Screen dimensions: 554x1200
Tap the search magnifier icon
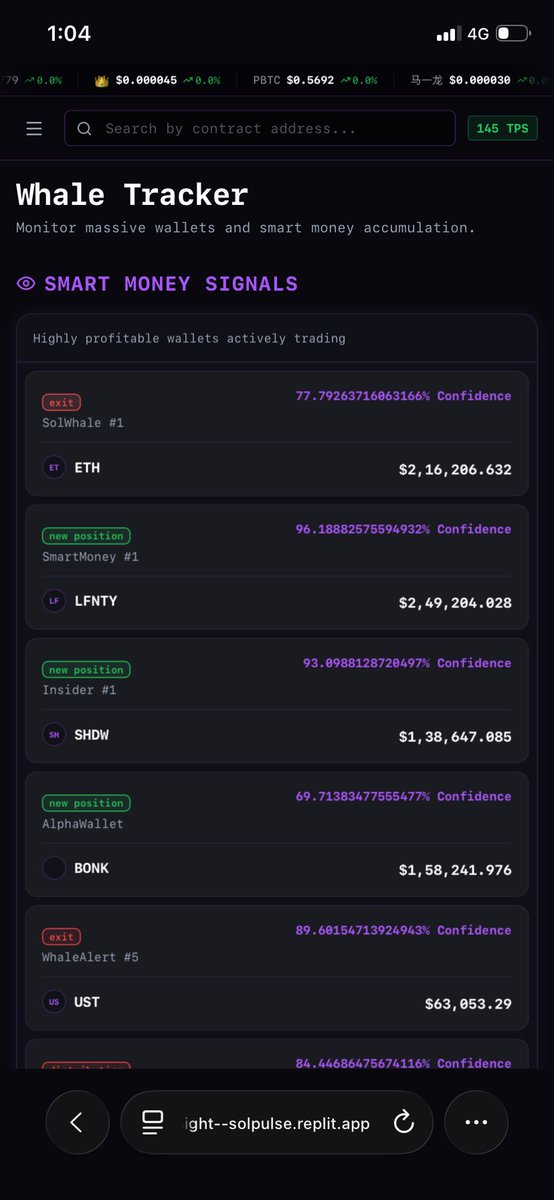tap(84, 129)
